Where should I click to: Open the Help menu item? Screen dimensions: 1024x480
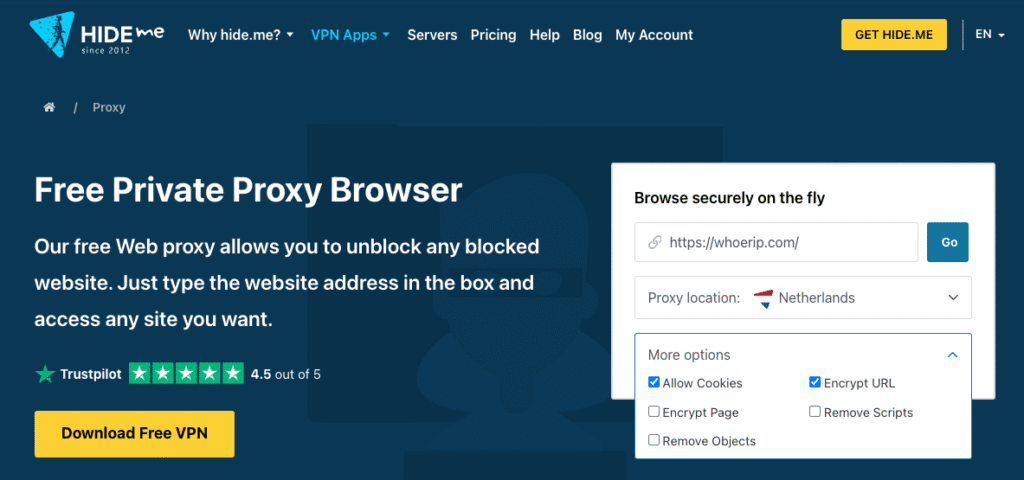pos(545,35)
